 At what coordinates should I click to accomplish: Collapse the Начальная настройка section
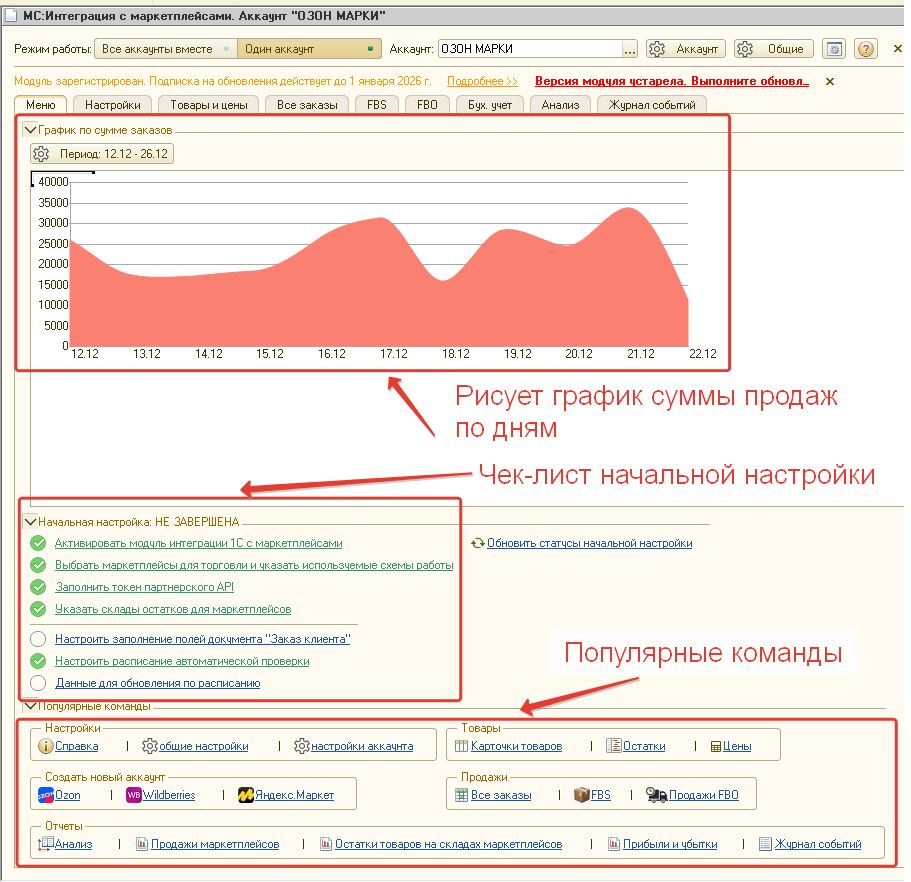click(30, 521)
